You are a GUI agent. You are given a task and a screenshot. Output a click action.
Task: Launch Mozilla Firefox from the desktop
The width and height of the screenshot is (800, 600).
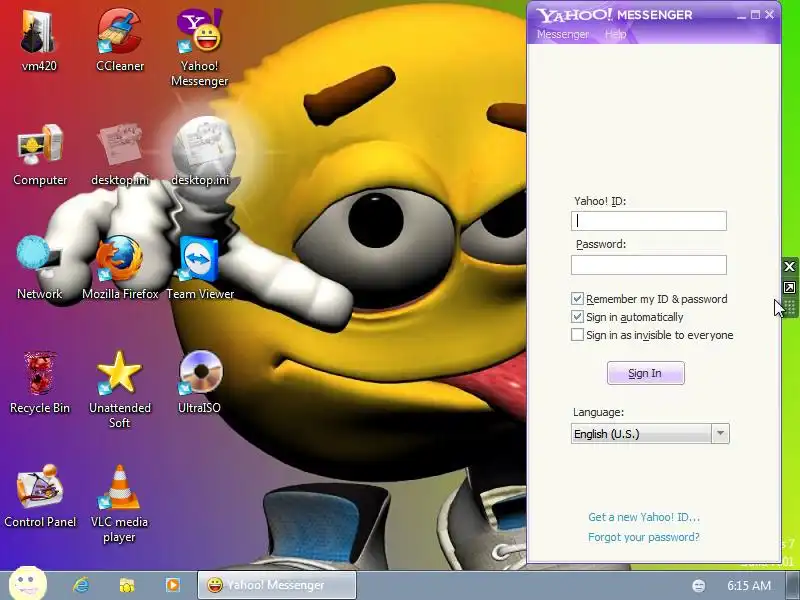[x=120, y=268]
